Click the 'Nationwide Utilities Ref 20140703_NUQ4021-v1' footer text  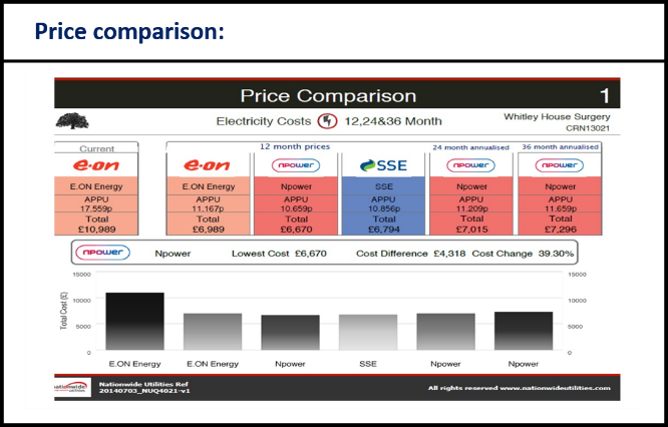144,387
